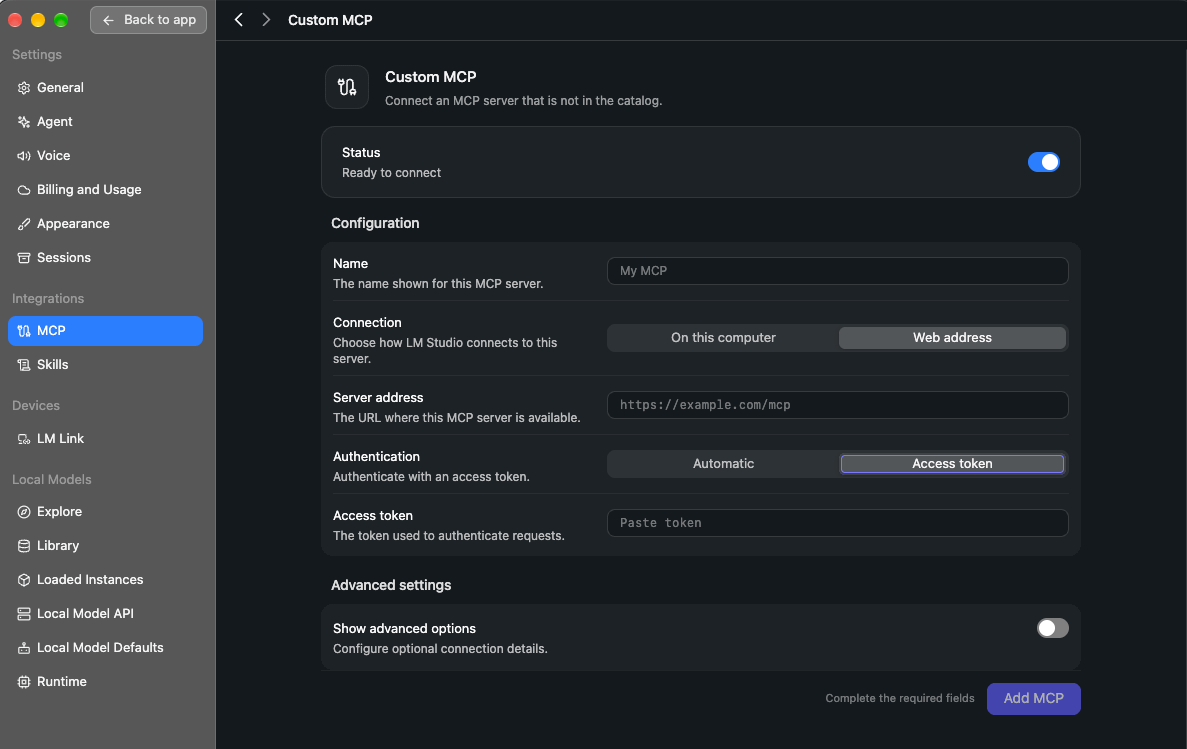Open the Library page
This screenshot has width=1187, height=749.
pyautogui.click(x=105, y=546)
